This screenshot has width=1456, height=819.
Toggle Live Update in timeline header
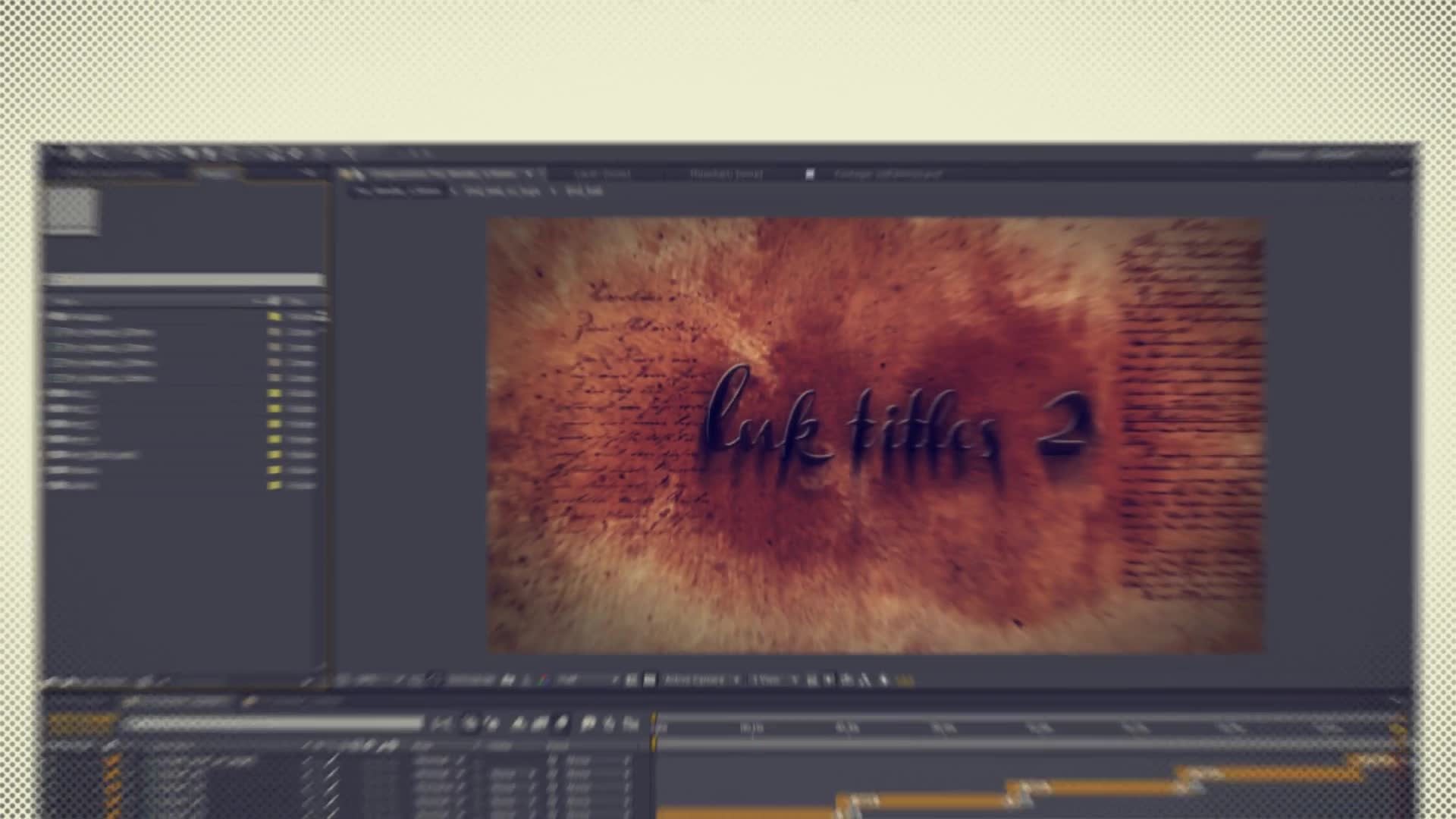point(469,725)
